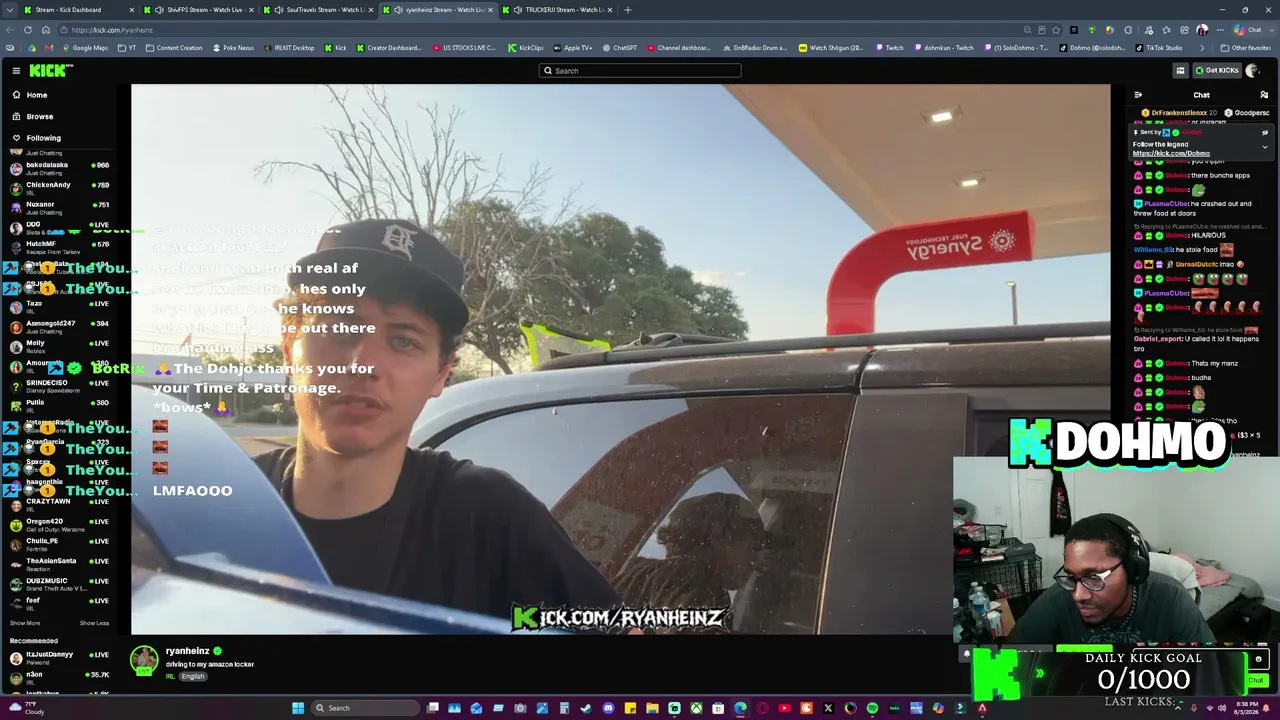Open the Following sidebar section
1280x720 pixels.
click(x=43, y=138)
